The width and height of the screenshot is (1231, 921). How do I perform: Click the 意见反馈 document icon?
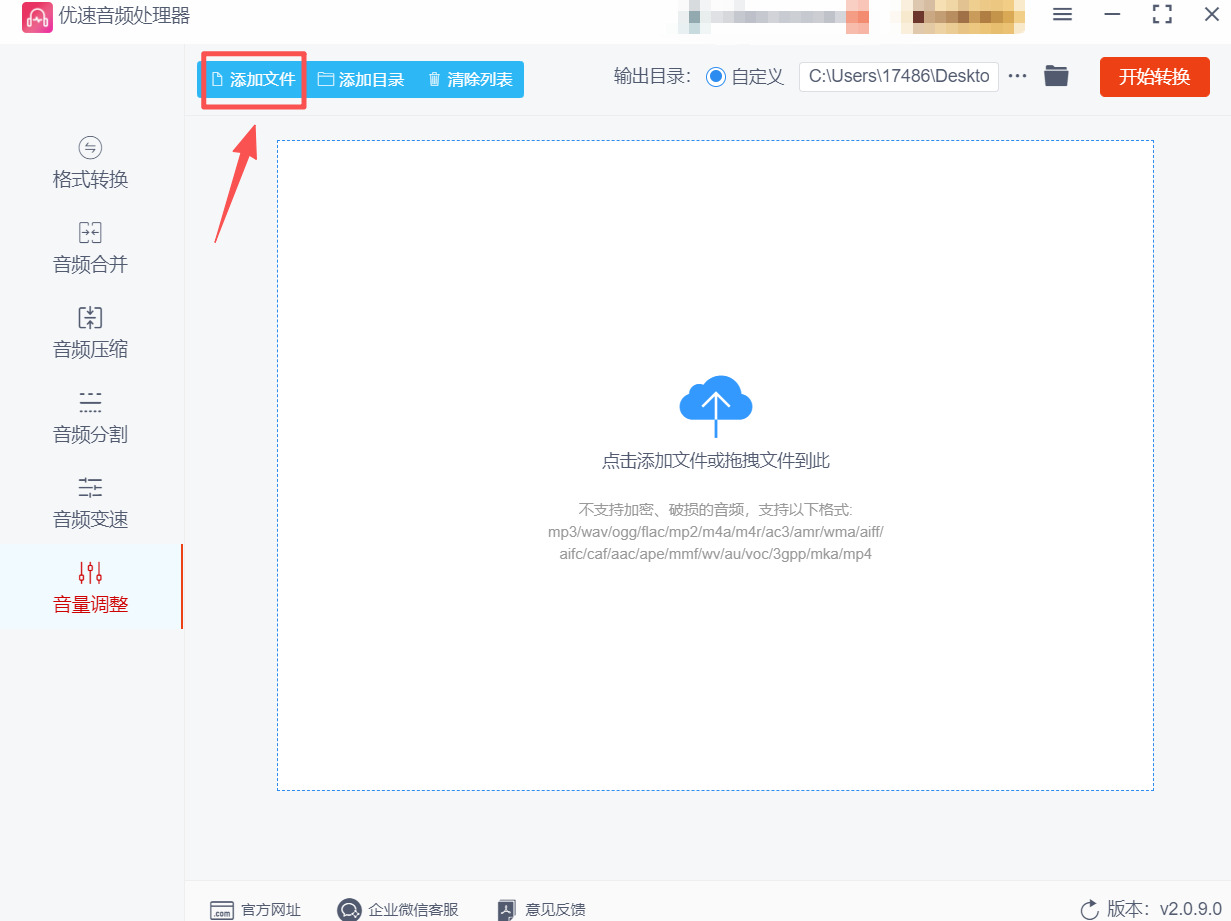point(507,910)
